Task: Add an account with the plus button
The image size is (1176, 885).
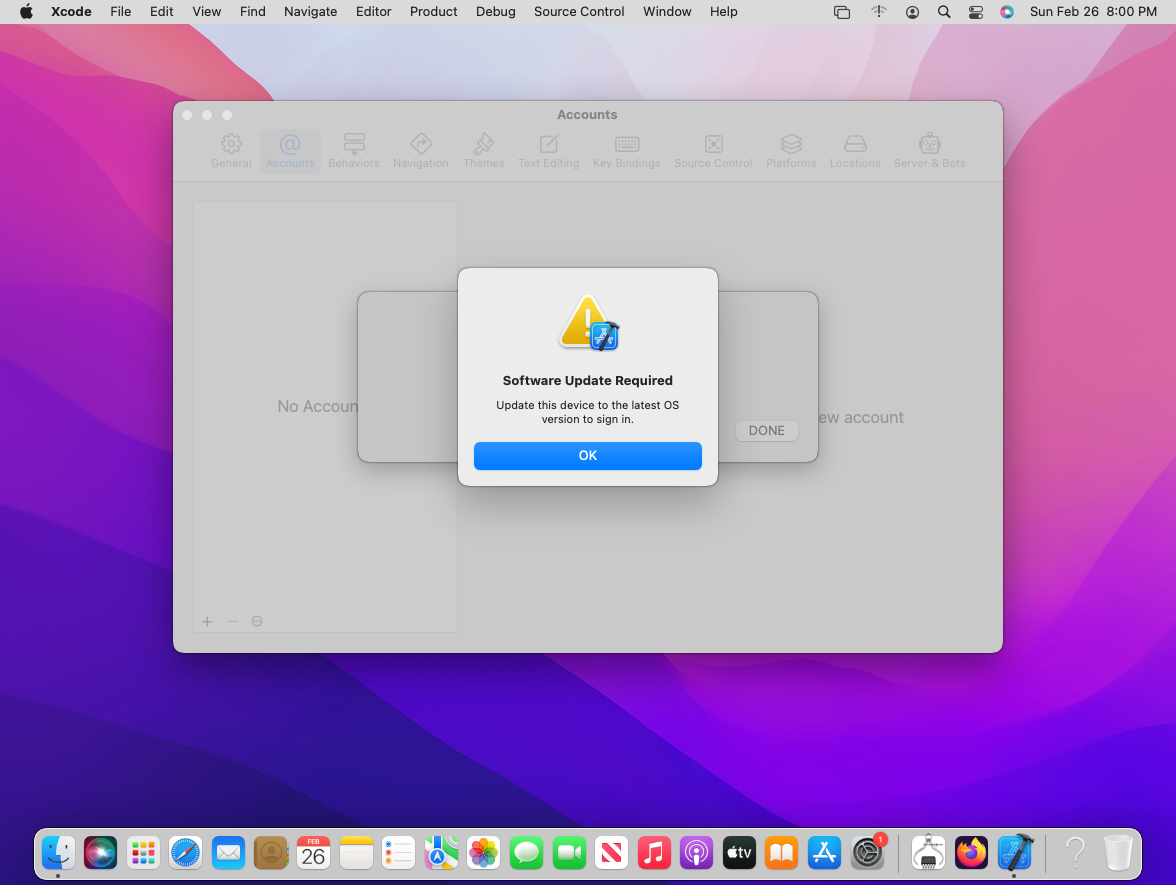Action: pos(208,622)
